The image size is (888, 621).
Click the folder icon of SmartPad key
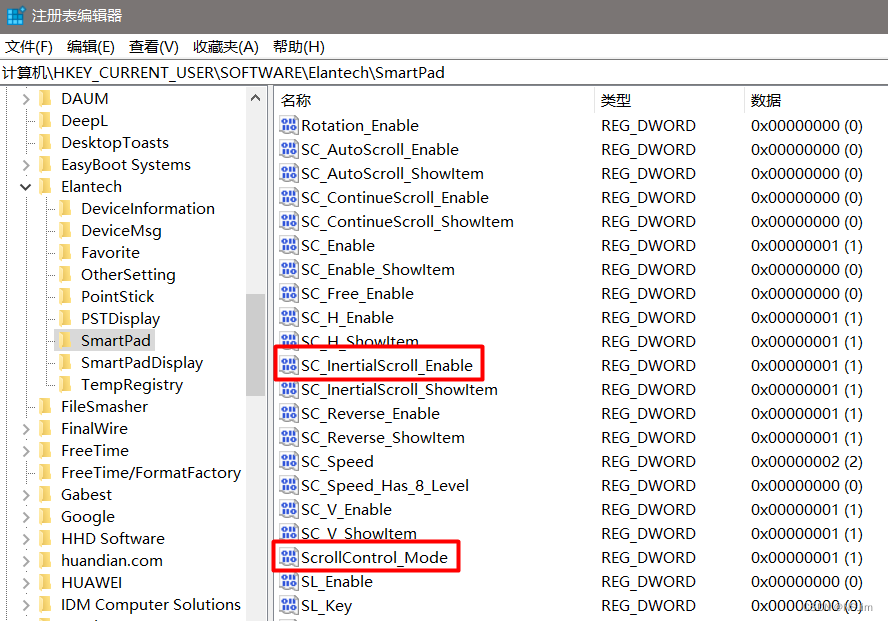[65, 340]
